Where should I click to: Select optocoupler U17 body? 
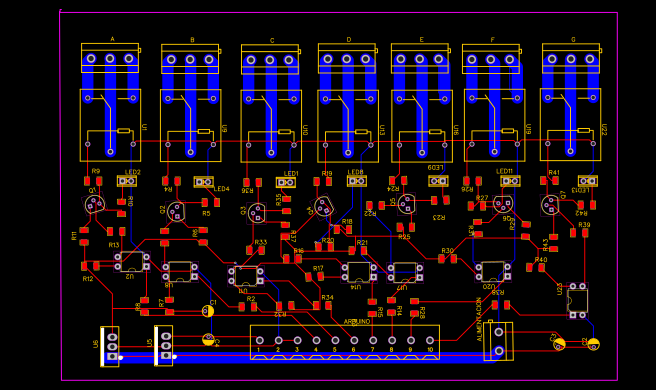click(405, 272)
